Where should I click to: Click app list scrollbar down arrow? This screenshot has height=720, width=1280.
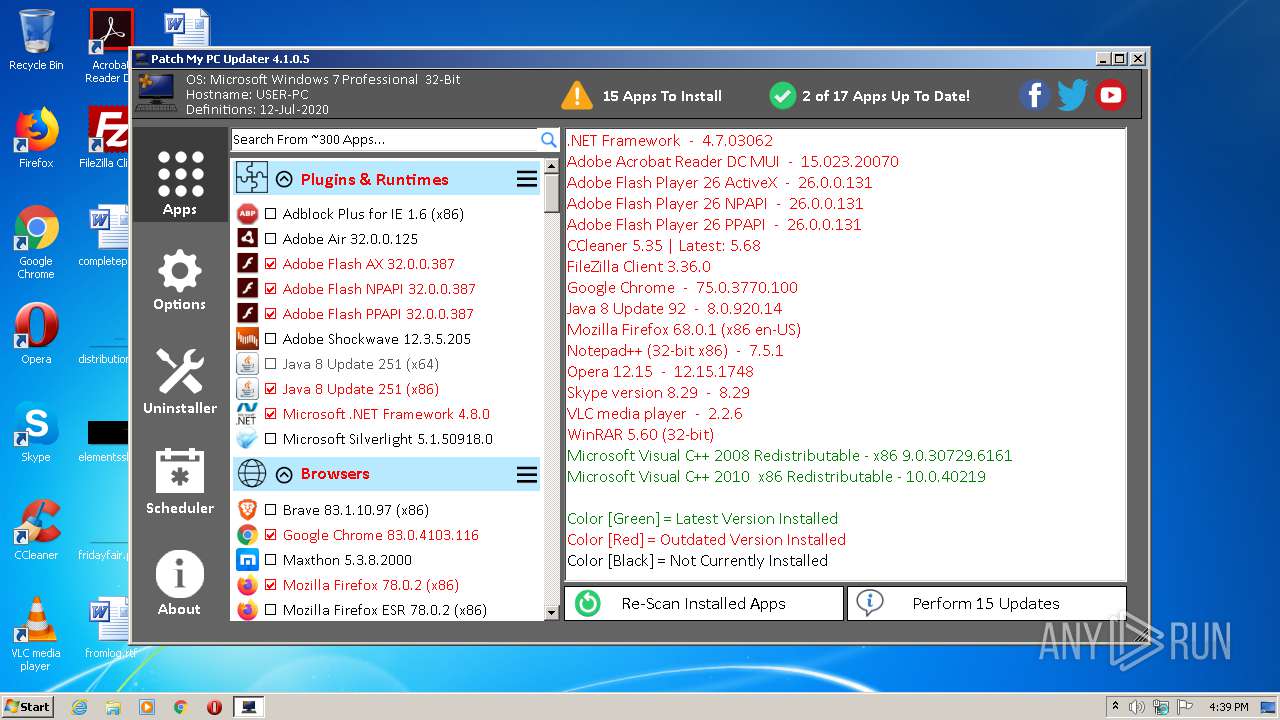(x=551, y=612)
